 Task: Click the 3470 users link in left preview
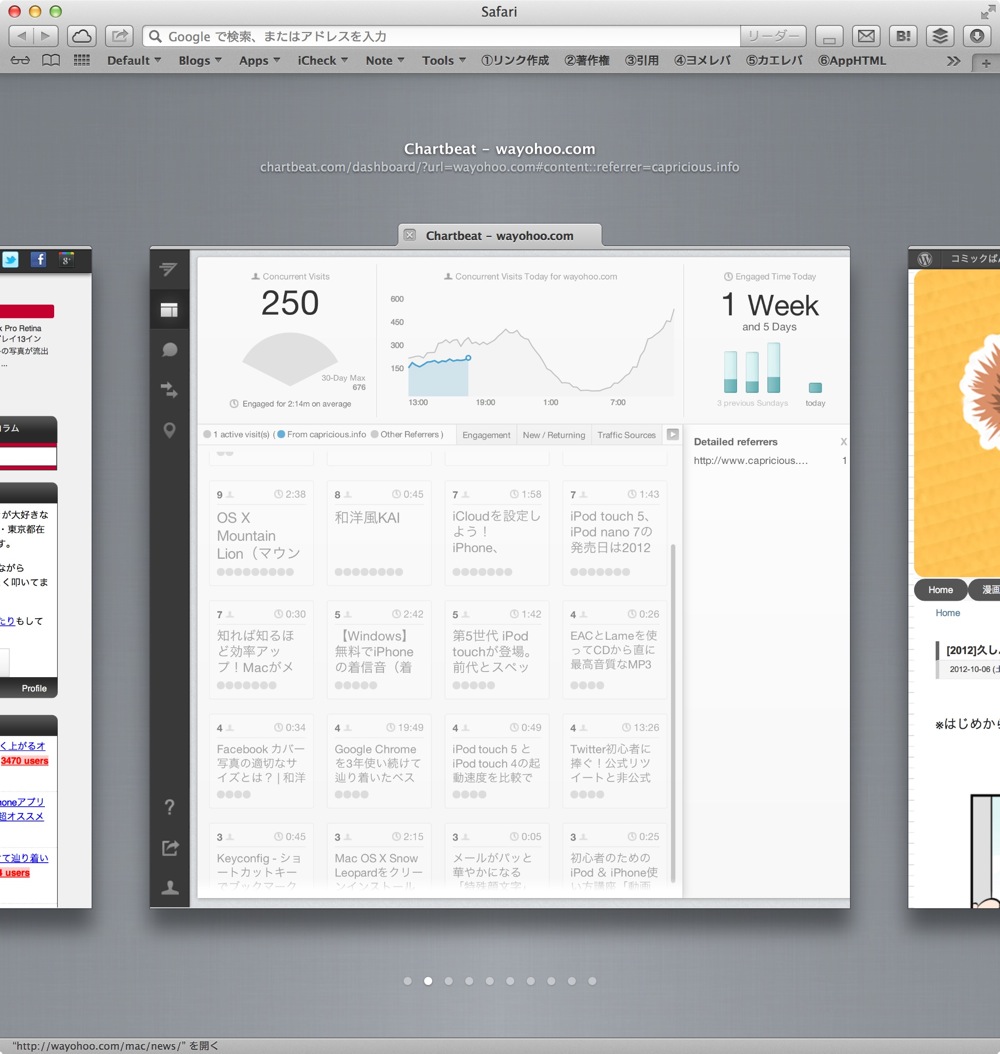24,761
